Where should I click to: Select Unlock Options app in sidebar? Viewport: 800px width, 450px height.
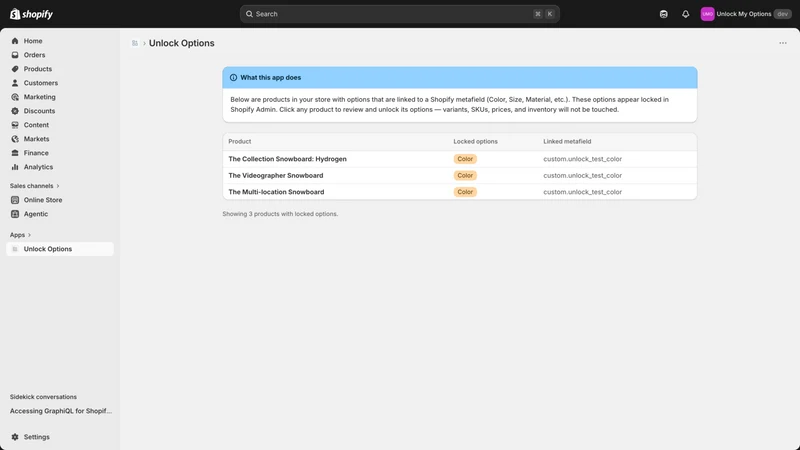[x=60, y=249]
